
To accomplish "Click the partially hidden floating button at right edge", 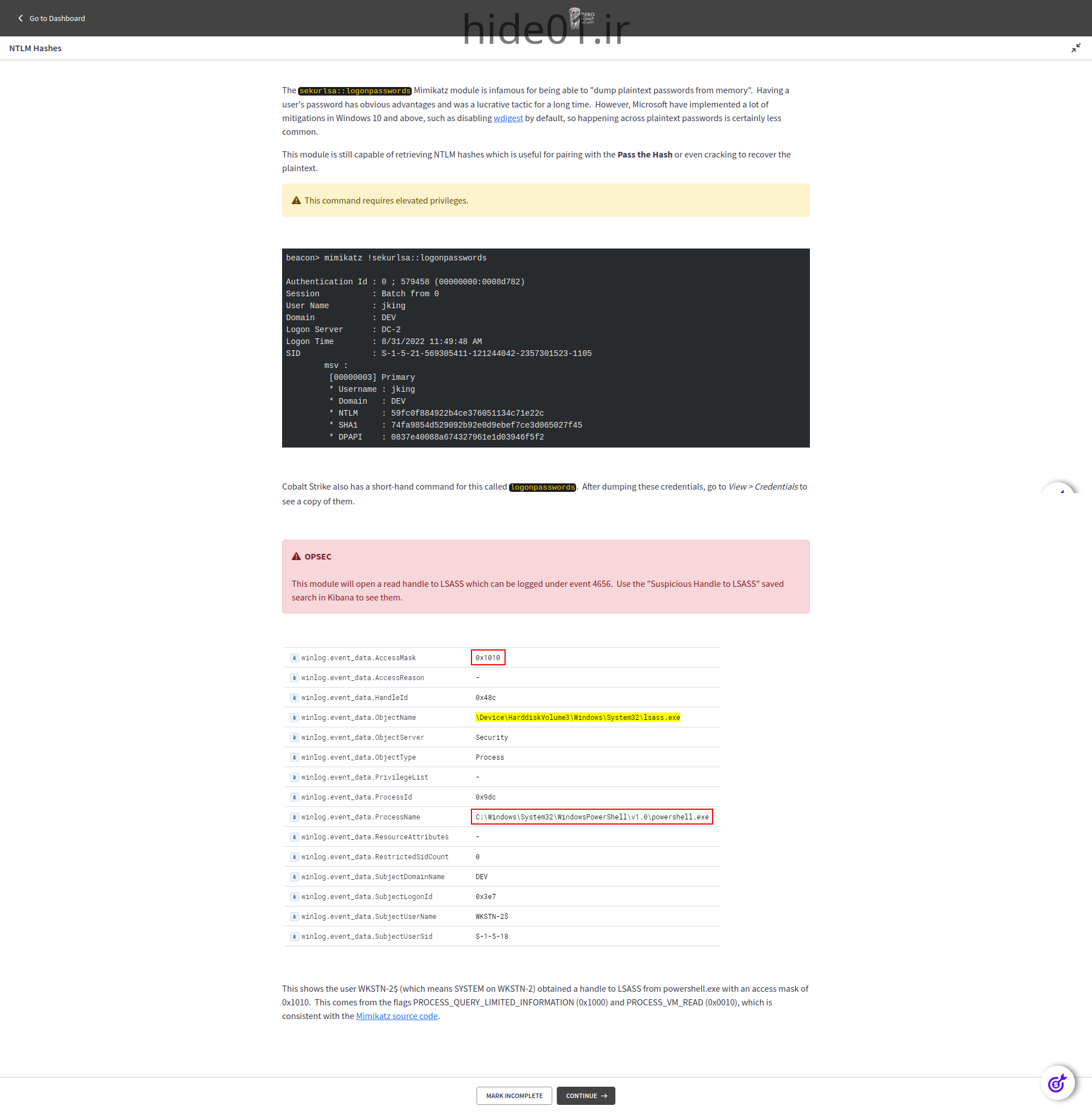I will (1058, 488).
